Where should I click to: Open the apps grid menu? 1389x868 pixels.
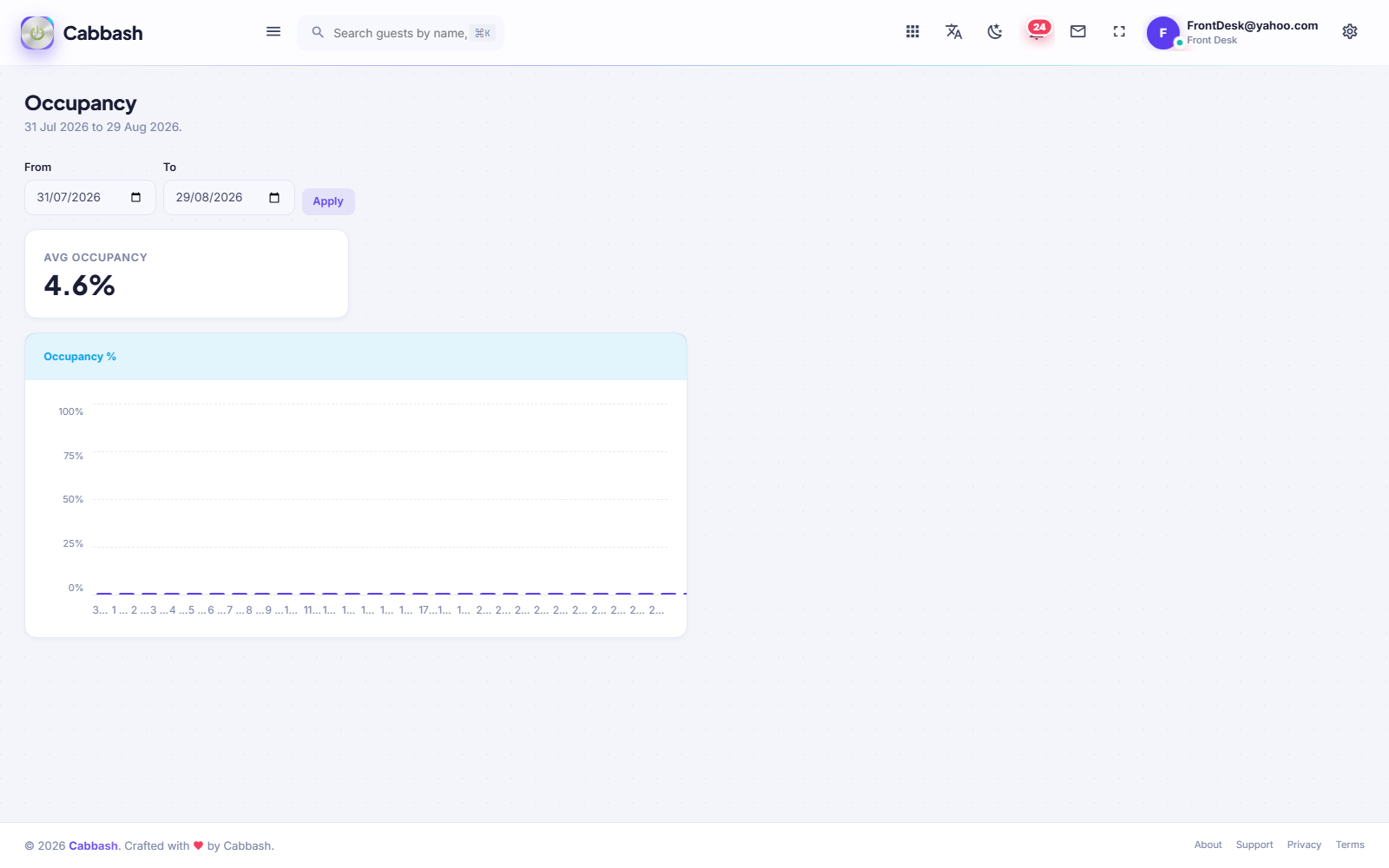click(x=912, y=32)
